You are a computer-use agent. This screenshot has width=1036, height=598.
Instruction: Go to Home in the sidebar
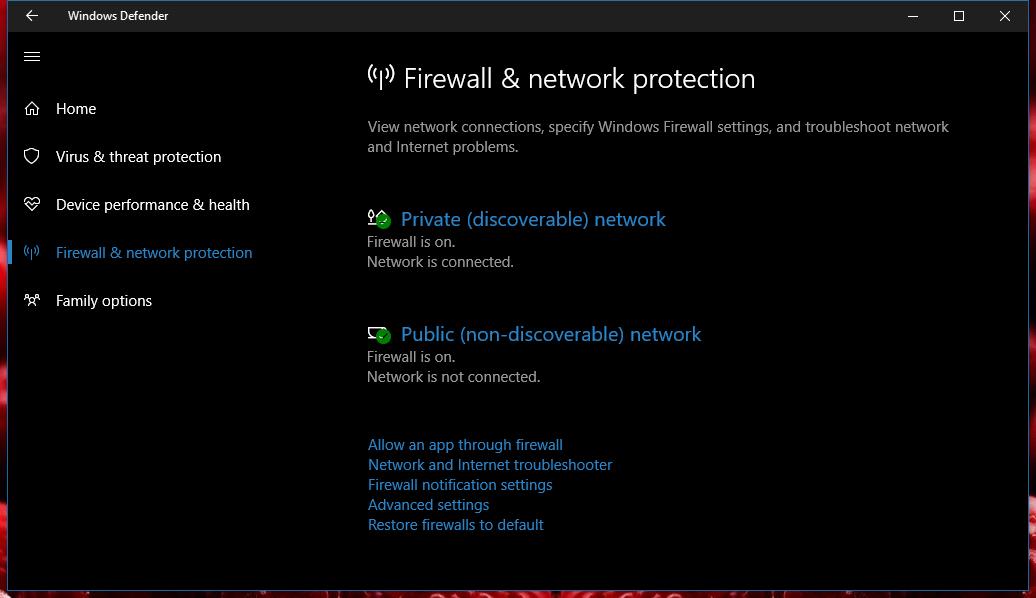pyautogui.click(x=76, y=109)
